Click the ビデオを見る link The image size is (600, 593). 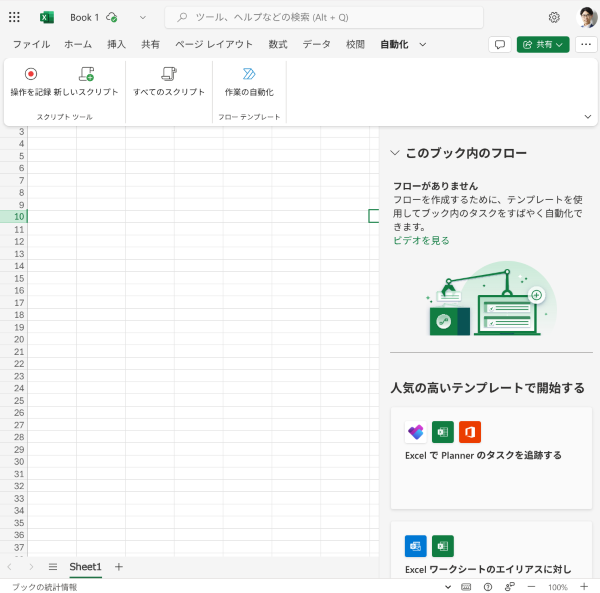tap(421, 240)
